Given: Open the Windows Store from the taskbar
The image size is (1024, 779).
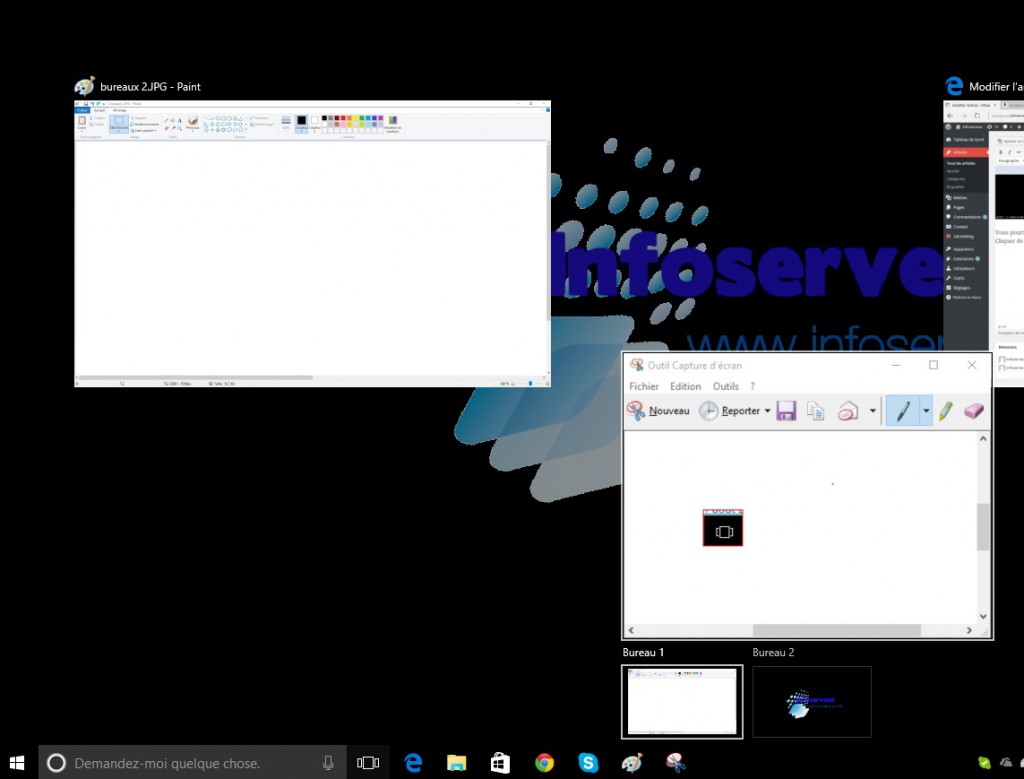Looking at the screenshot, I should tap(500, 763).
